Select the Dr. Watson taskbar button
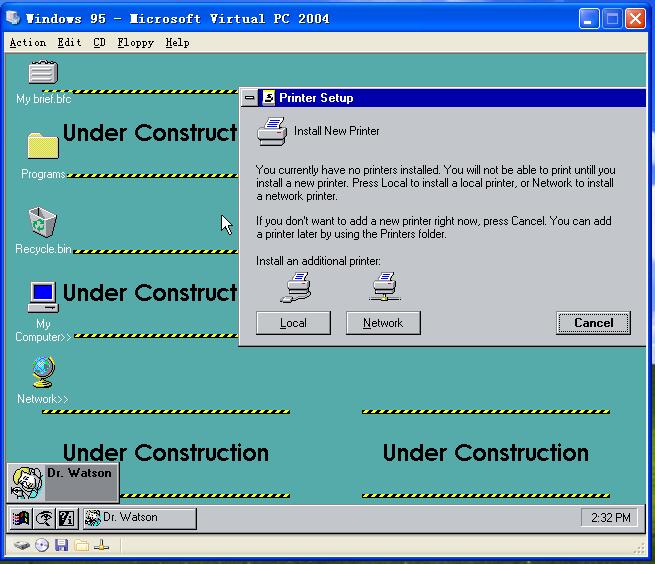655x564 pixels. [x=140, y=518]
